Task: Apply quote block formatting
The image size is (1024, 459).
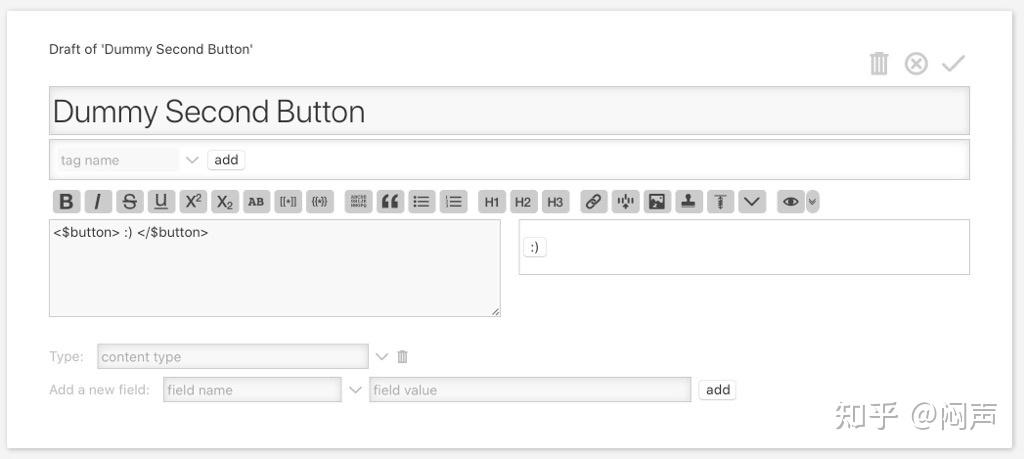Action: click(x=390, y=201)
